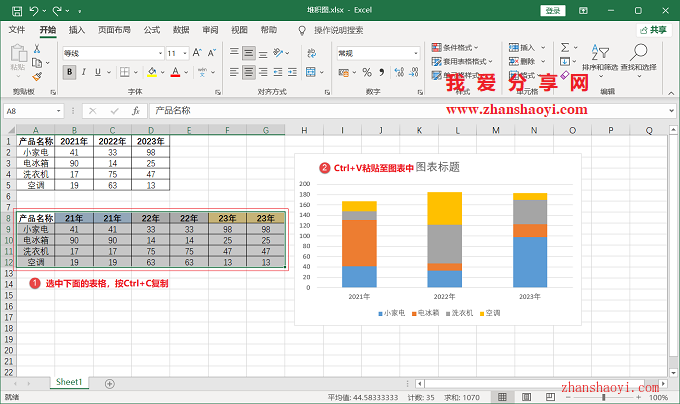
Task: Click the Save icon in title bar
Action: (x=16, y=10)
